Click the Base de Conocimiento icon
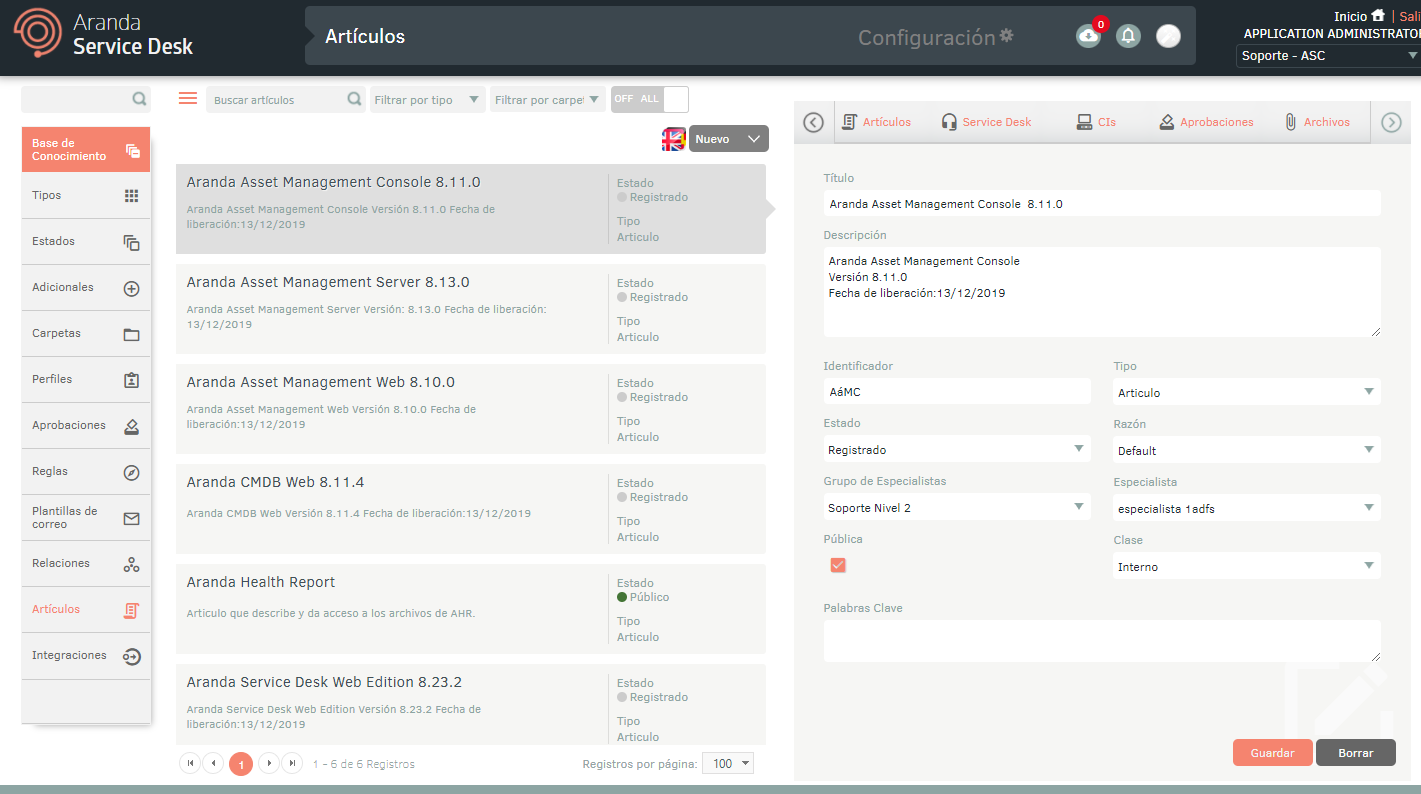 [133, 151]
